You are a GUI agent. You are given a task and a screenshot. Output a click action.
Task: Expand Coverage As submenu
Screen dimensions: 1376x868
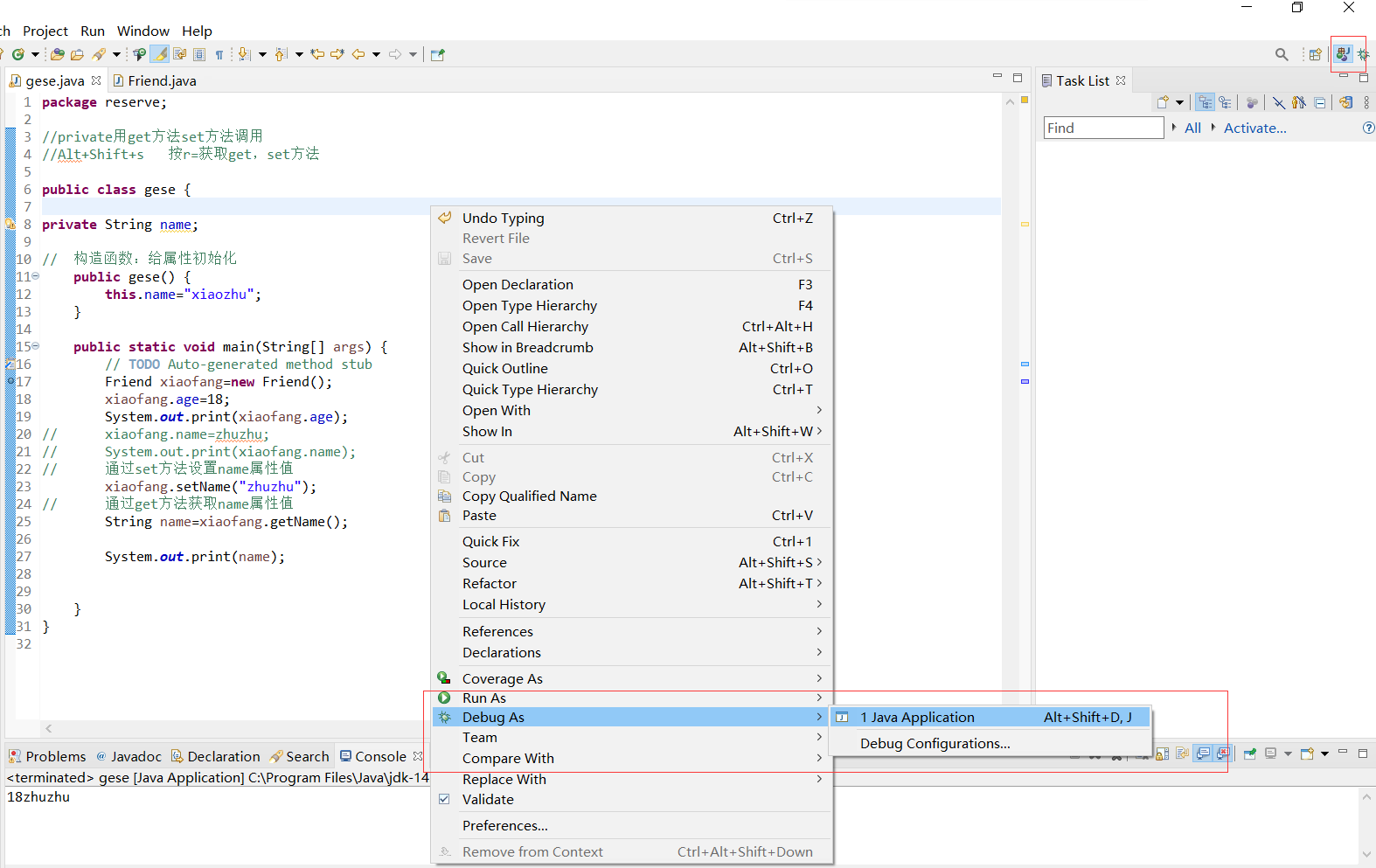click(x=632, y=678)
